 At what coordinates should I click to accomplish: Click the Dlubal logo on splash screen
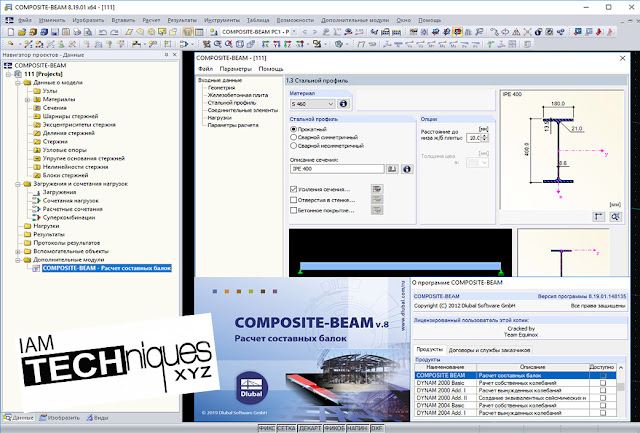pos(252,388)
